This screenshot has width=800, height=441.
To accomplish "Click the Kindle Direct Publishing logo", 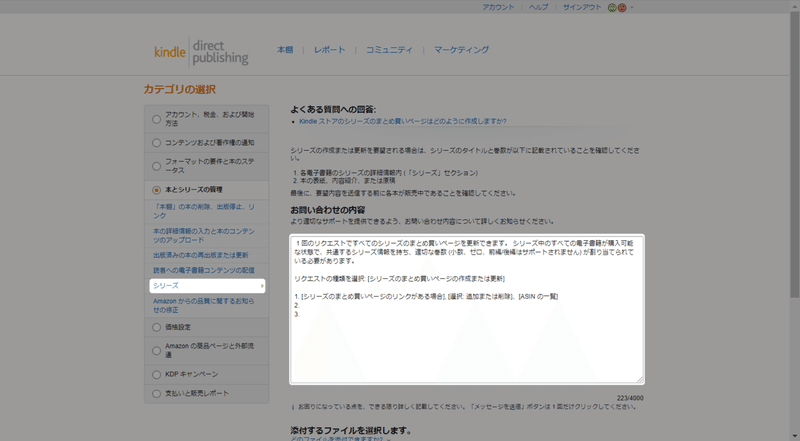I will [x=201, y=52].
